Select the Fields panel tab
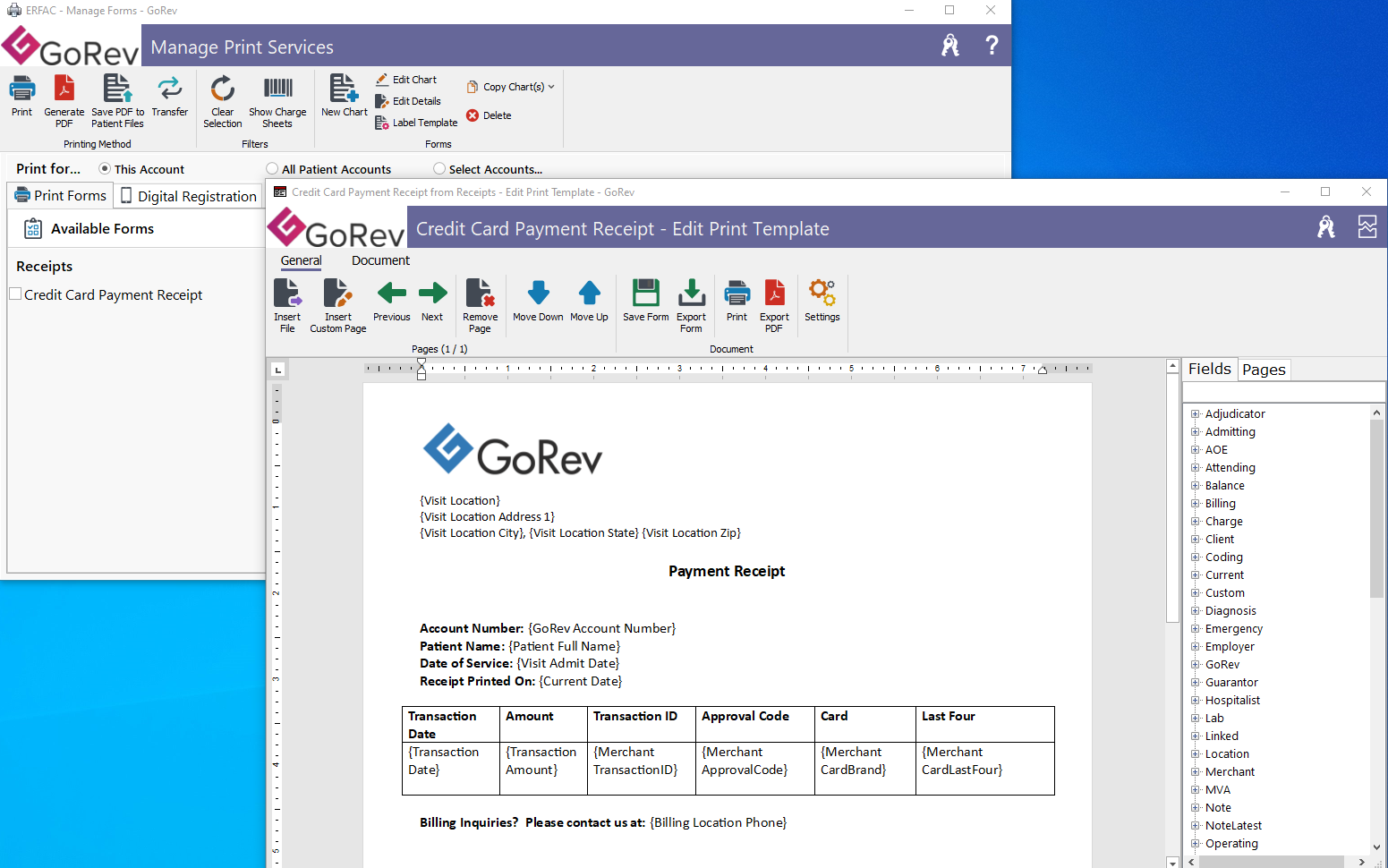This screenshot has width=1388, height=868. (x=1209, y=369)
